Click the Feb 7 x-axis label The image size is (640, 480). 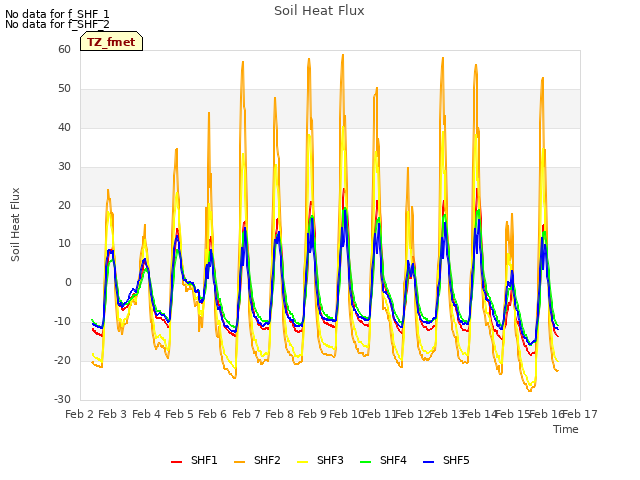coord(246,414)
